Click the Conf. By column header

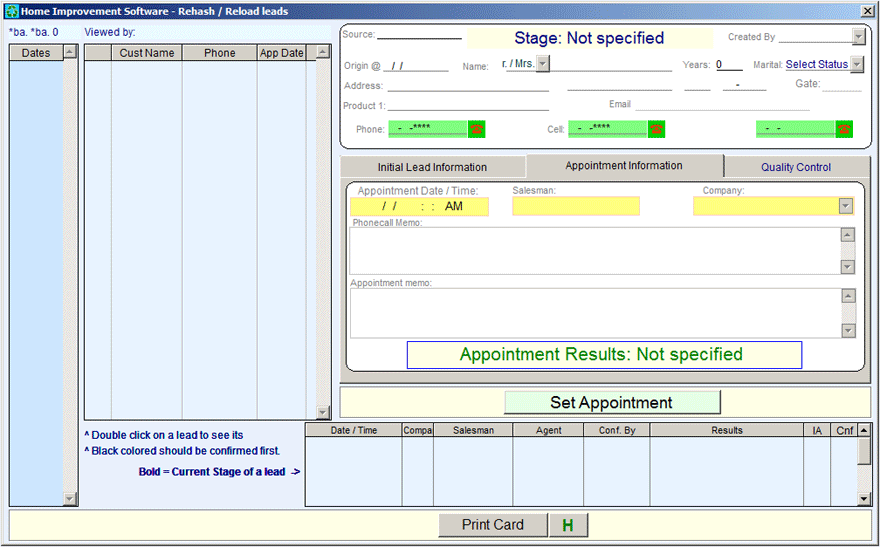617,430
